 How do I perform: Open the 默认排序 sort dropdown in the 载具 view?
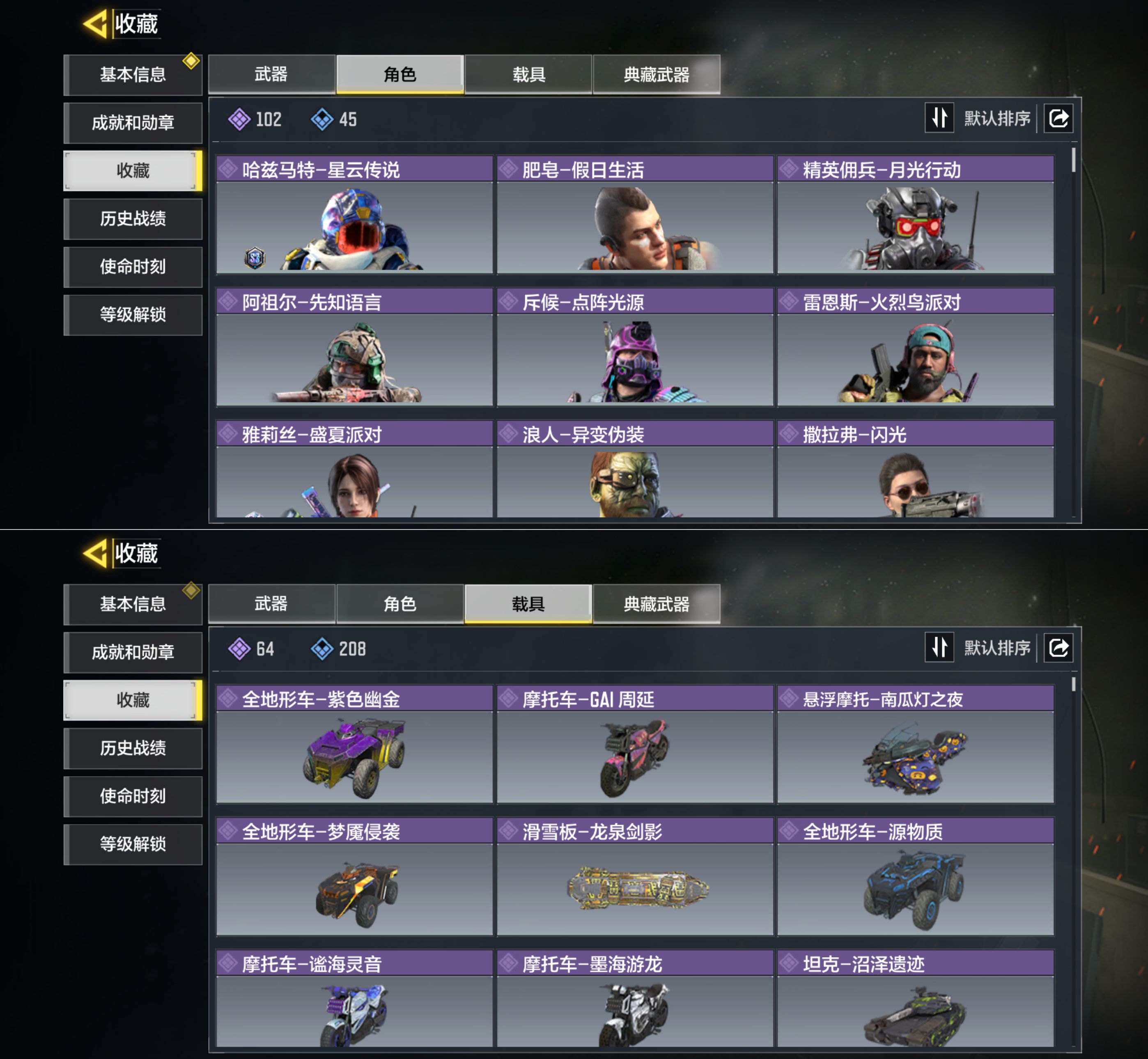tap(996, 648)
